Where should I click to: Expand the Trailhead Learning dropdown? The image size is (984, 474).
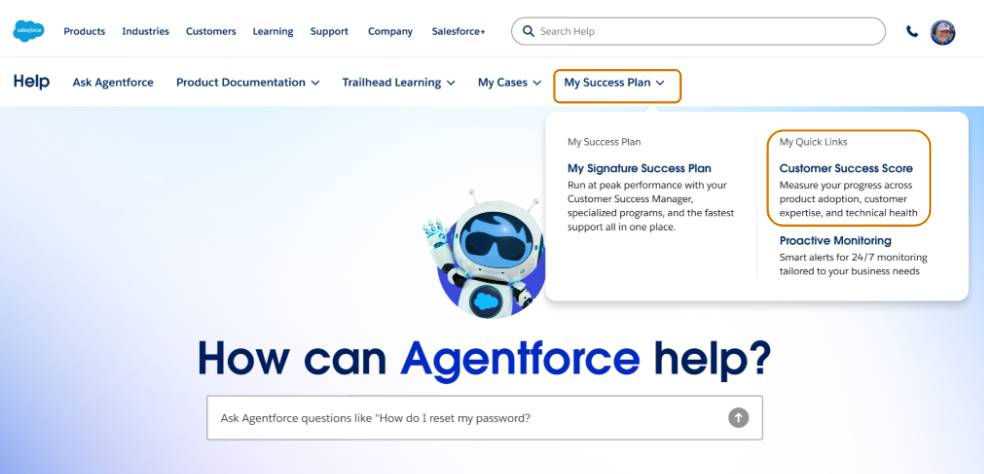[398, 82]
